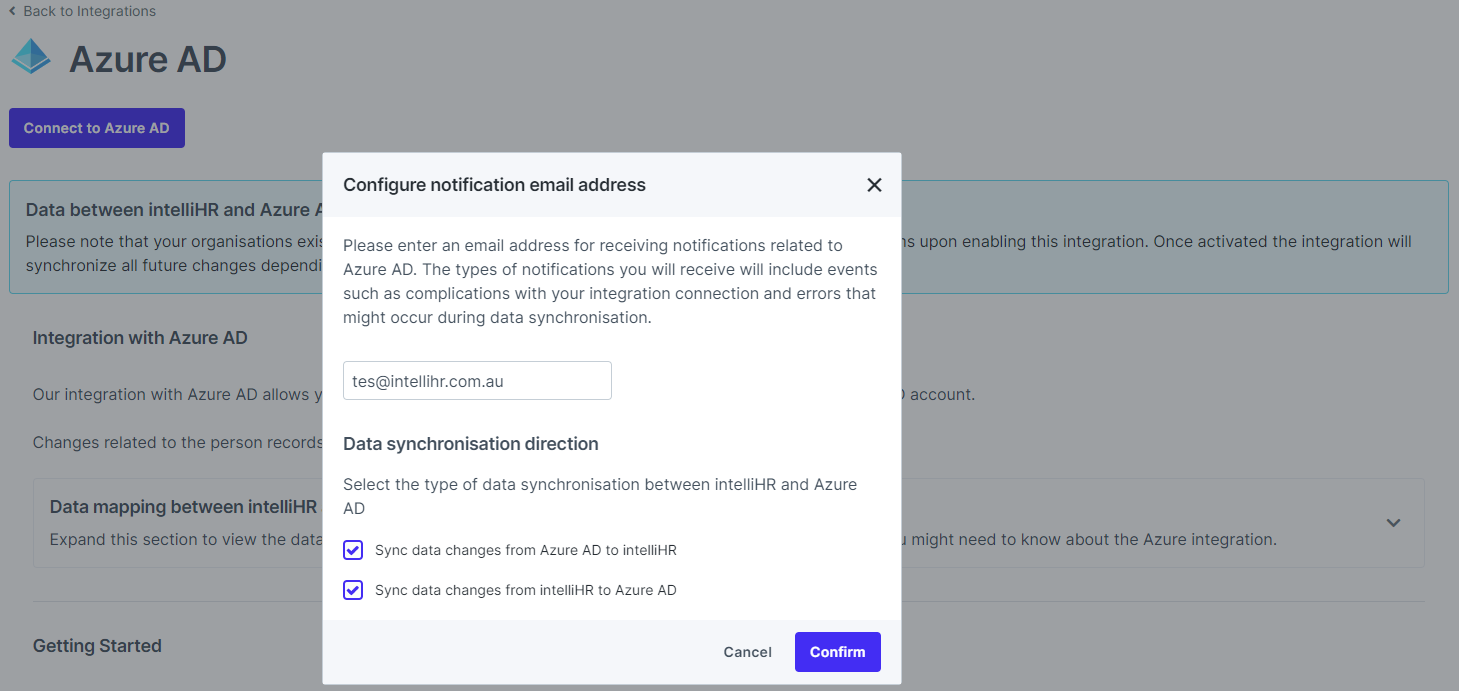Click the 'Sync data changes from intelliHR to Azure AD' label

pyautogui.click(x=525, y=590)
